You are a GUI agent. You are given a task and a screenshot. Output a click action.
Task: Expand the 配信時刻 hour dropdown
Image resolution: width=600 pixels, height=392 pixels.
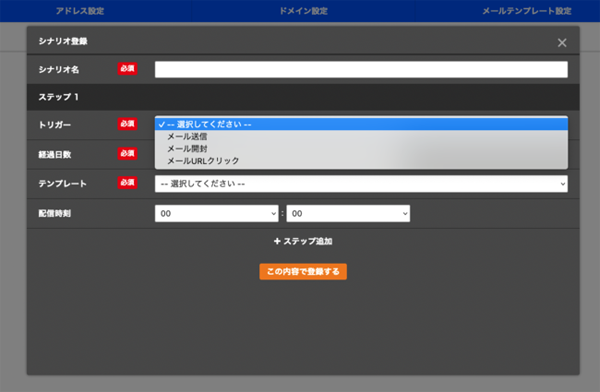pyautogui.click(x=217, y=214)
